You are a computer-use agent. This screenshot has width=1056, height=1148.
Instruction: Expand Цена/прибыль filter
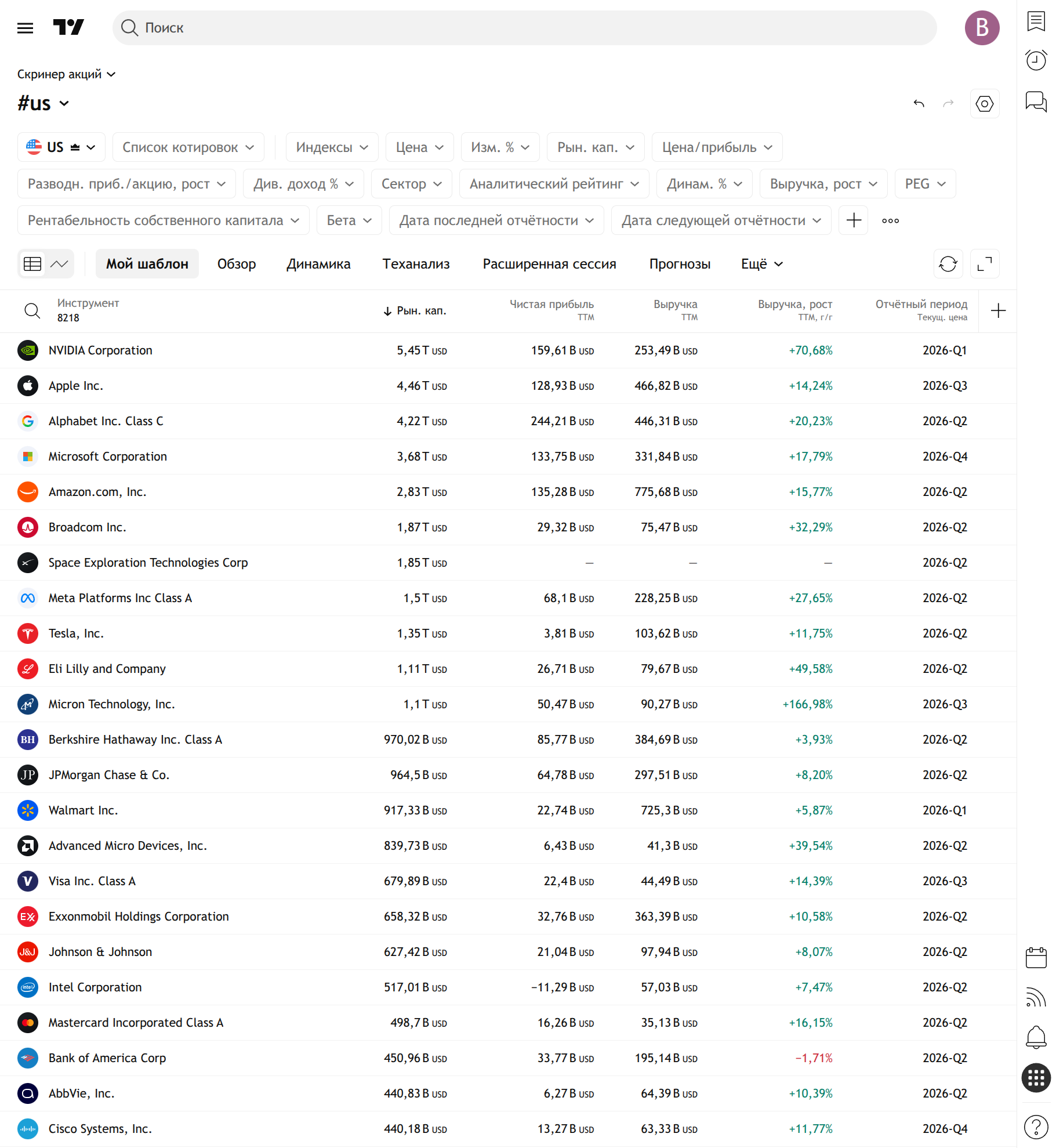[x=717, y=147]
